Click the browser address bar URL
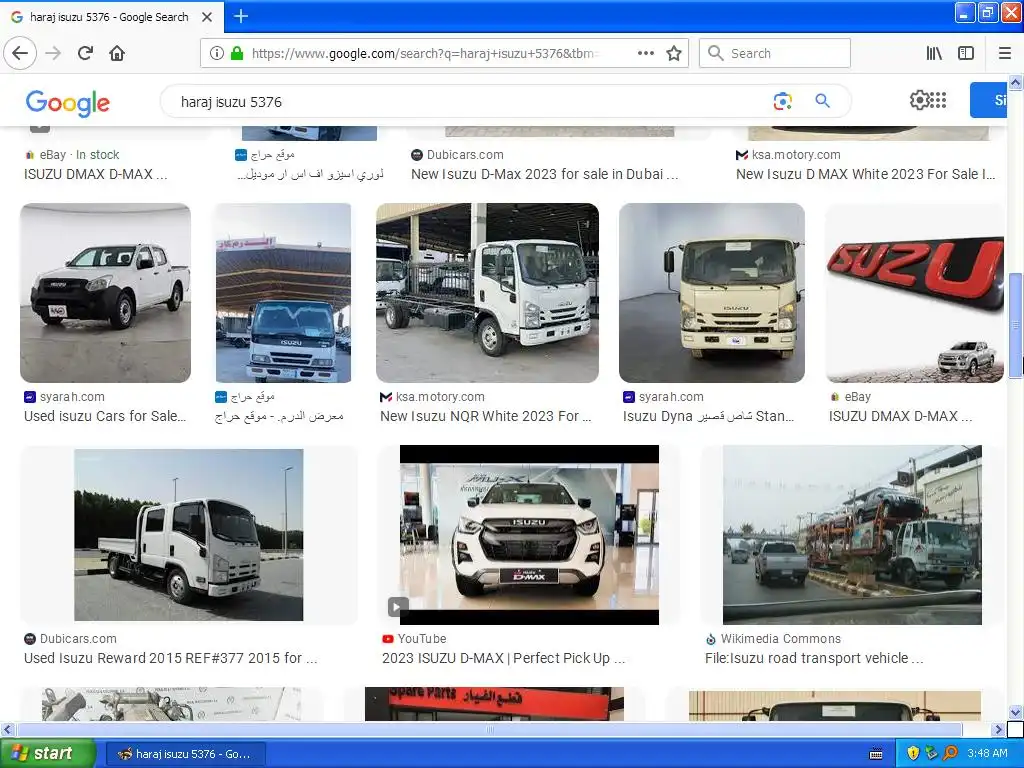The height and width of the screenshot is (768, 1024). 424,54
